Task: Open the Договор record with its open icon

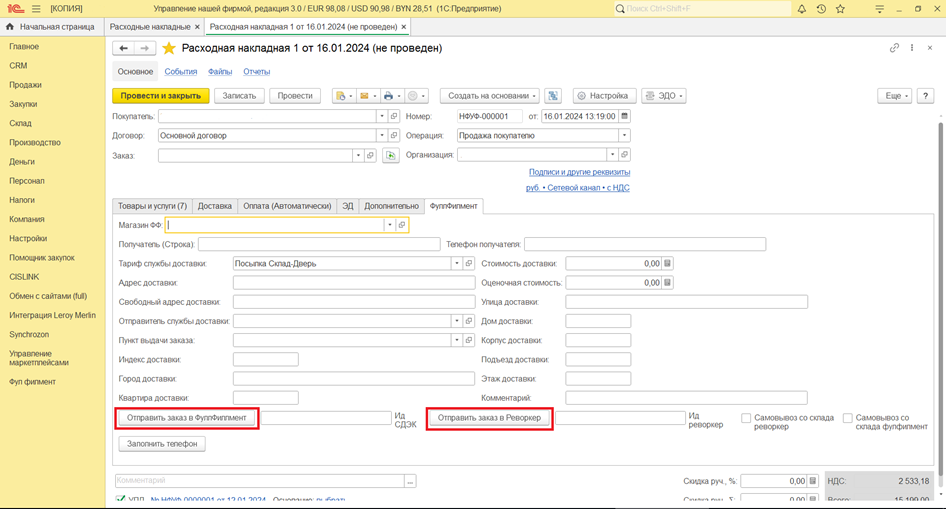Action: click(x=394, y=136)
